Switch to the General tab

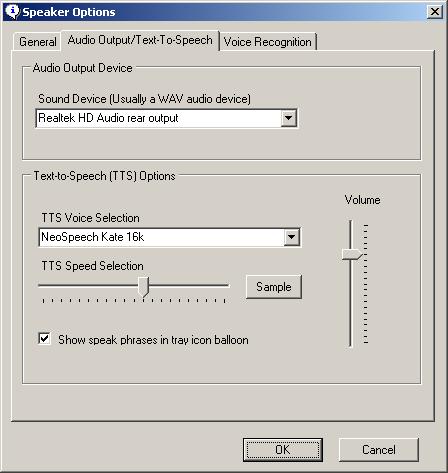pos(38,42)
